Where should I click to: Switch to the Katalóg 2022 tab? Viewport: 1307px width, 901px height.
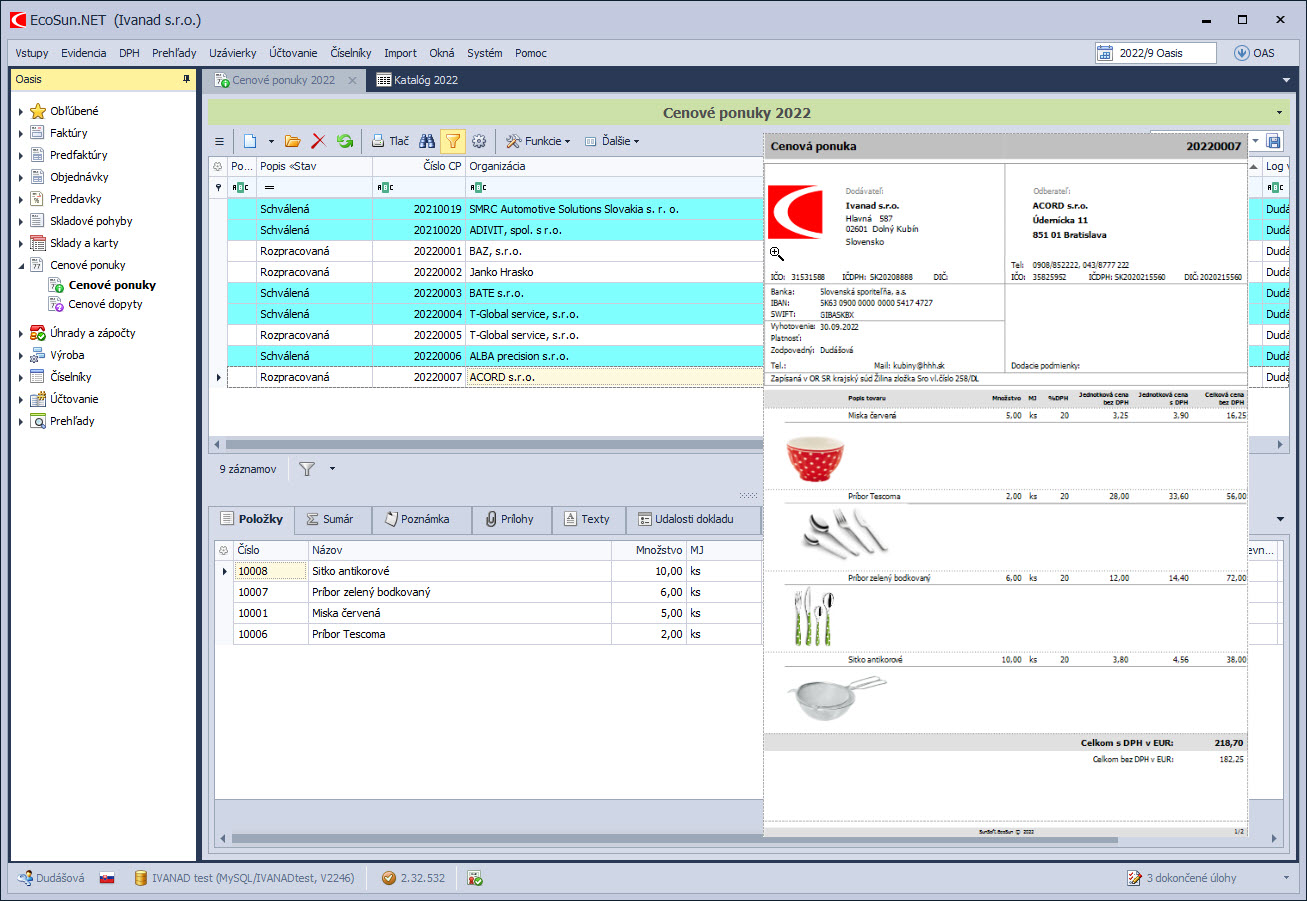tap(417, 80)
